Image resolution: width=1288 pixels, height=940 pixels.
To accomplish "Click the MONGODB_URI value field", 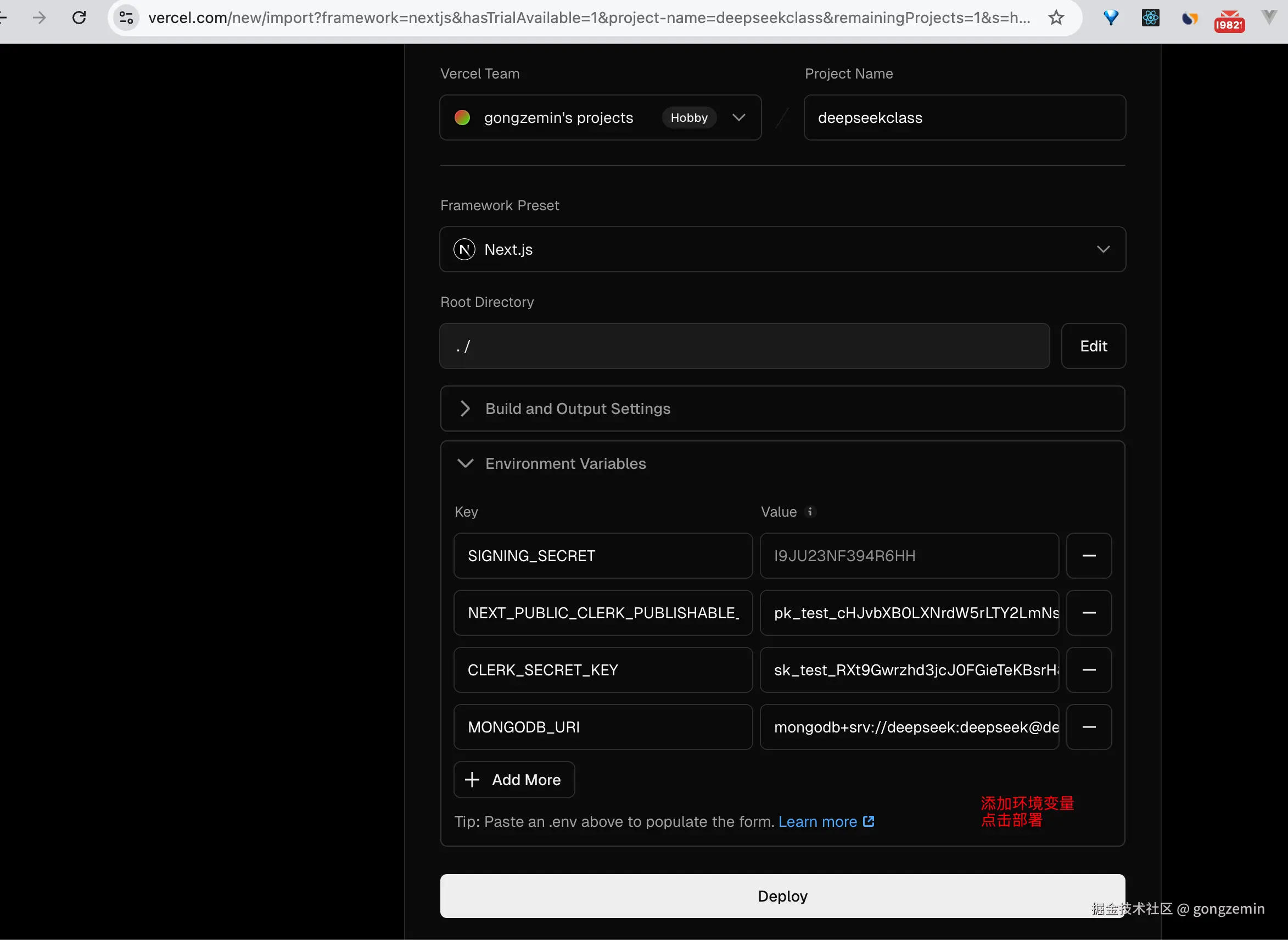I will pyautogui.click(x=909, y=726).
